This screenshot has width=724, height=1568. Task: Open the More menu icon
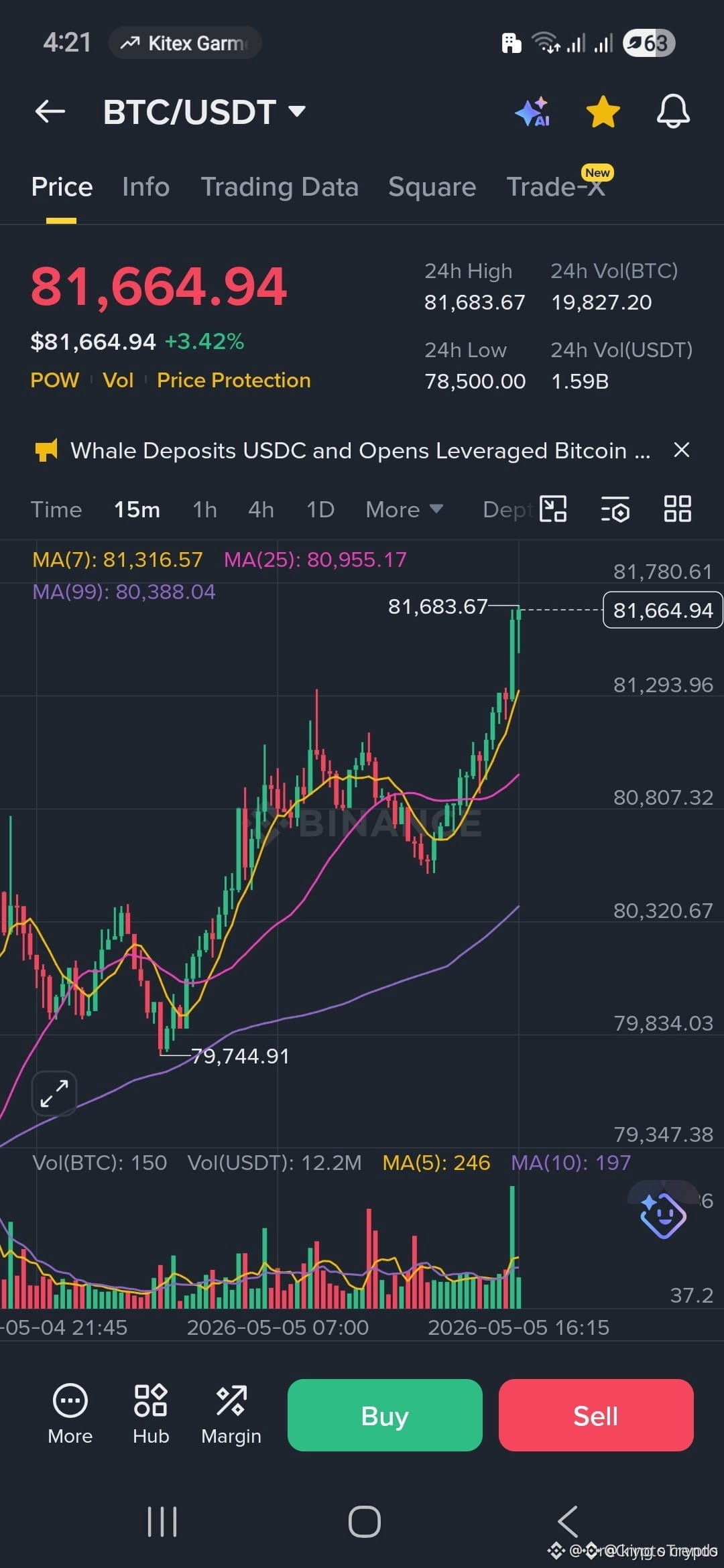click(70, 1415)
